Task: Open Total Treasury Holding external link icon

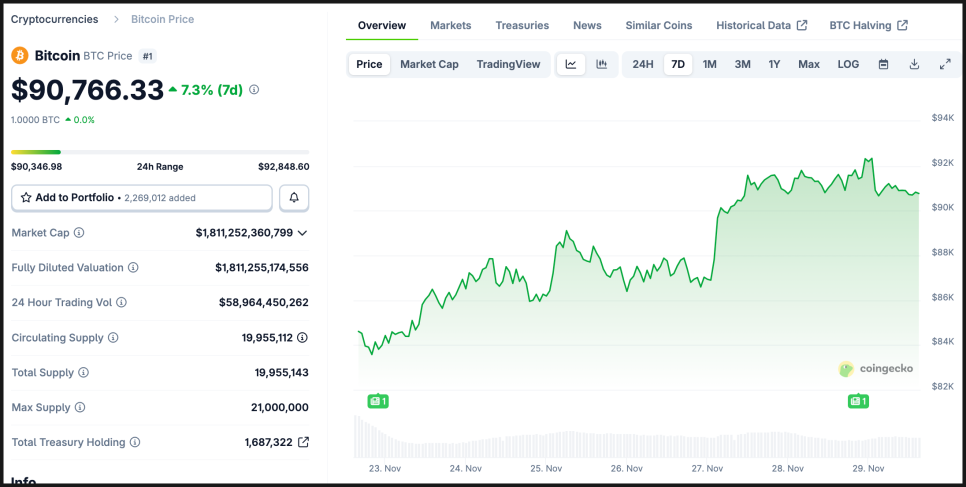Action: tap(303, 442)
